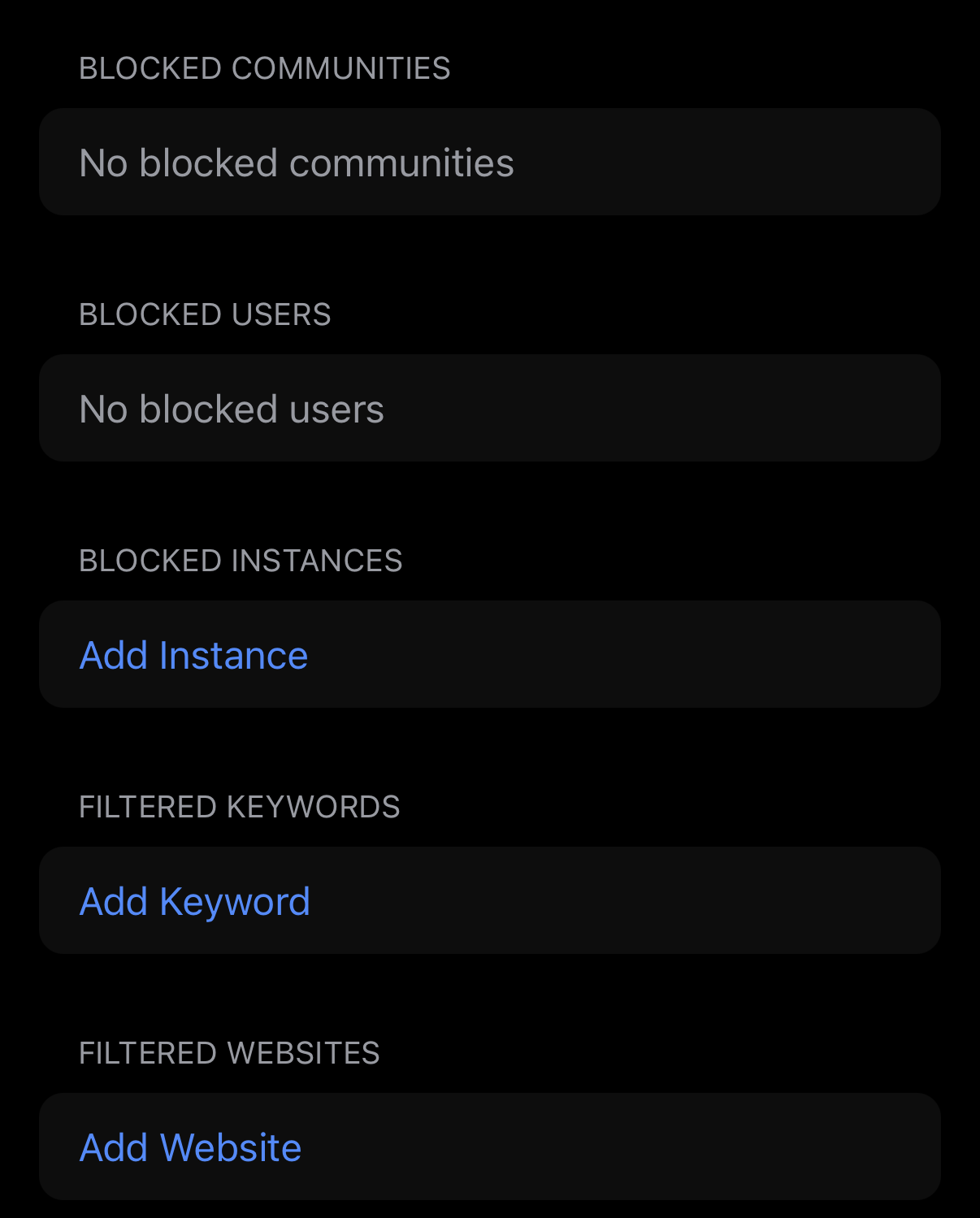
Task: Click the Filtered Keywords section header
Action: [239, 808]
